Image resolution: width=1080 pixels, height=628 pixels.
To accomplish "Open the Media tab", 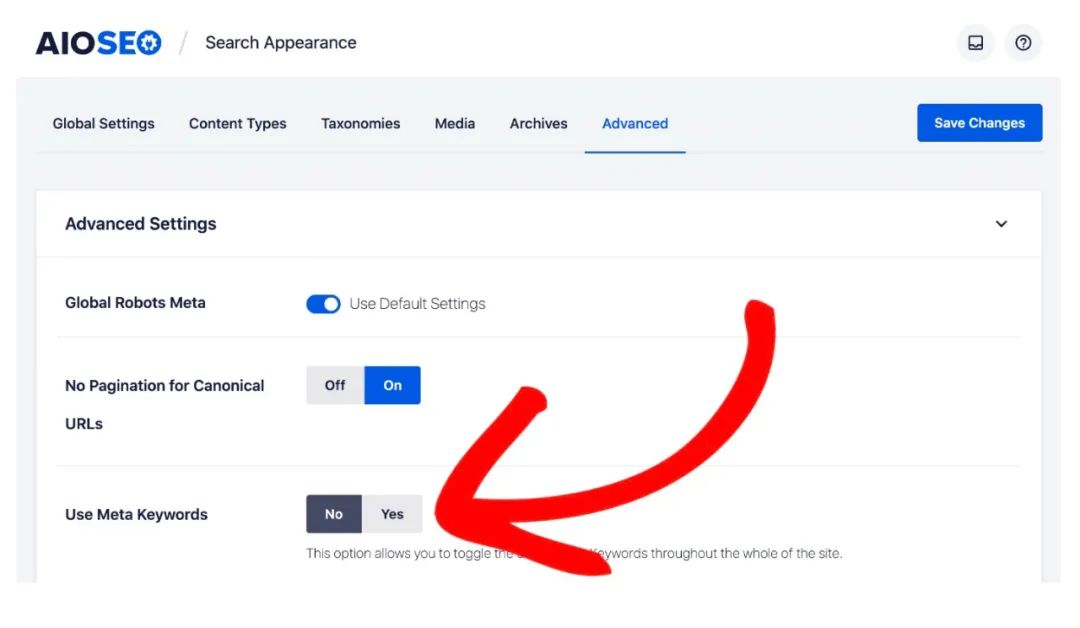I will point(454,123).
